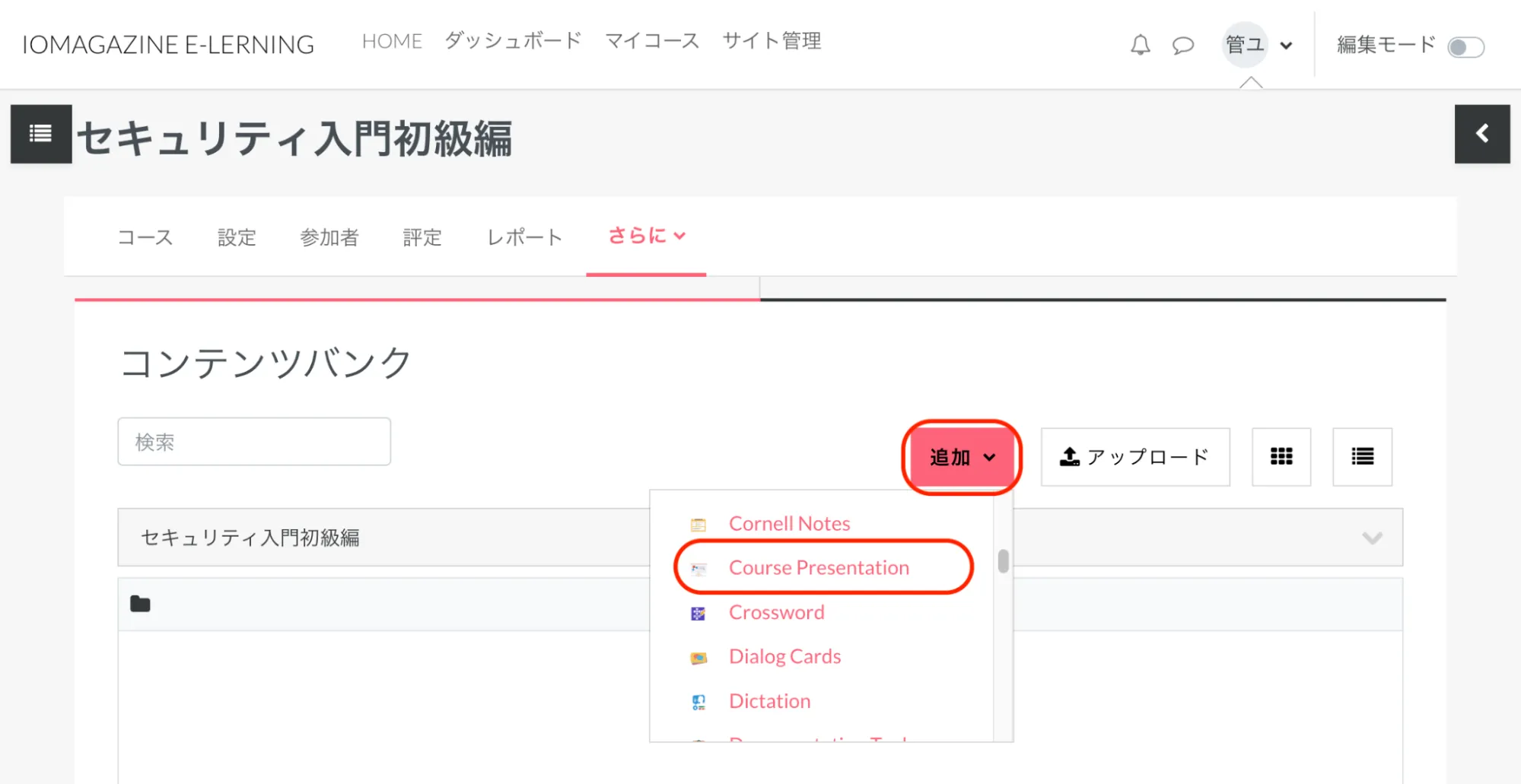Viewport: 1521px width, 784px height.
Task: Click the folder icon in content area
Action: click(140, 604)
